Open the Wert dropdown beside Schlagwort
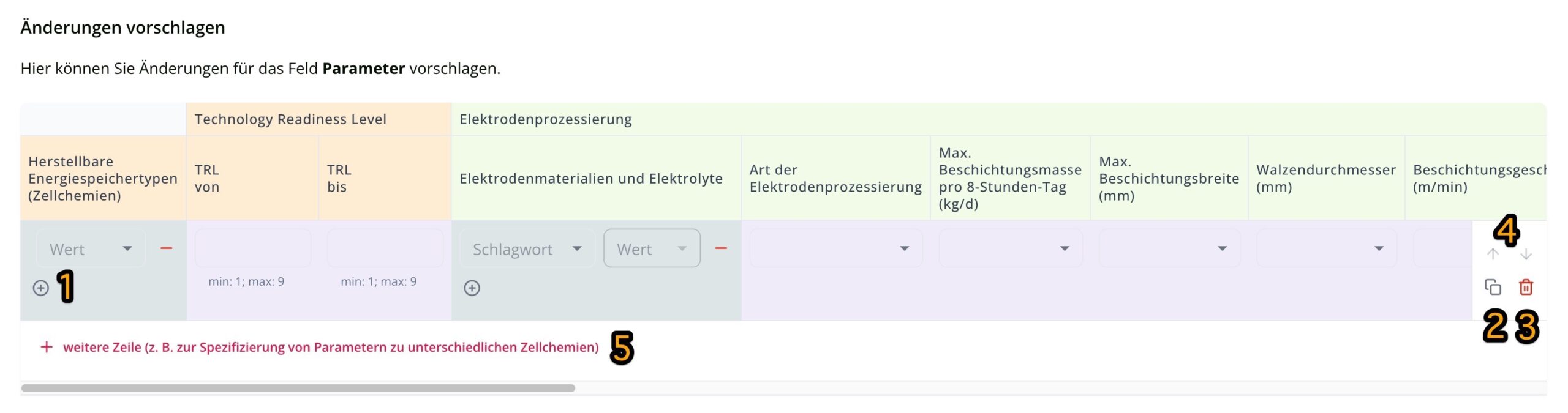 coord(651,248)
